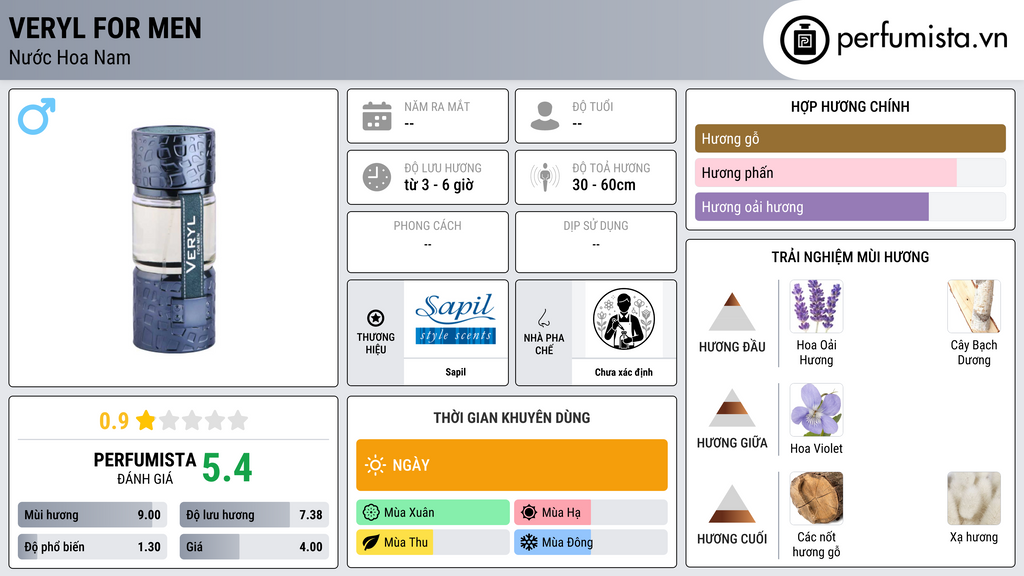Click the Độ lưu hương 7.38 score bar
This screenshot has height=576, width=1024.
254,515
